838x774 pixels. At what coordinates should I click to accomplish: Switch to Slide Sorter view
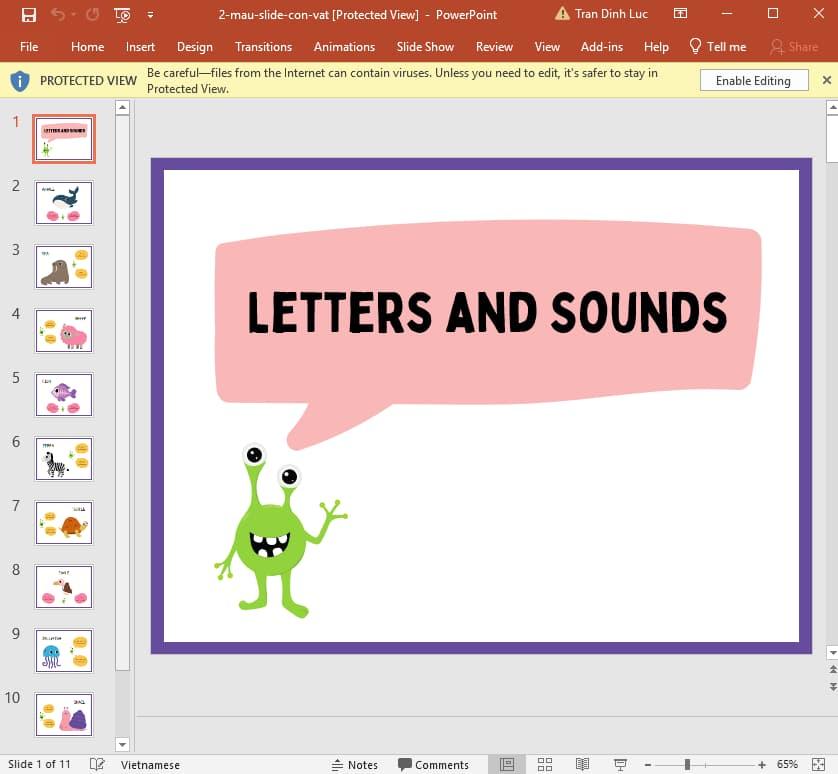click(x=545, y=765)
